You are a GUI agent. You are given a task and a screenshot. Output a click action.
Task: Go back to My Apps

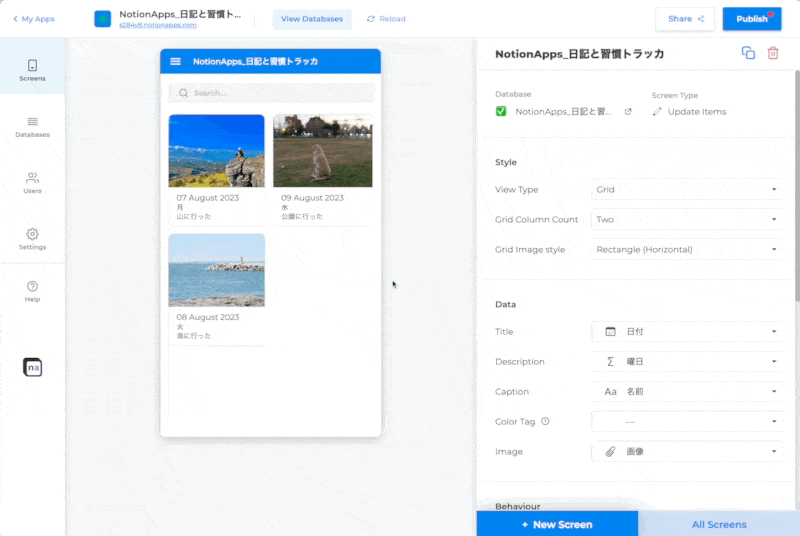(34, 19)
